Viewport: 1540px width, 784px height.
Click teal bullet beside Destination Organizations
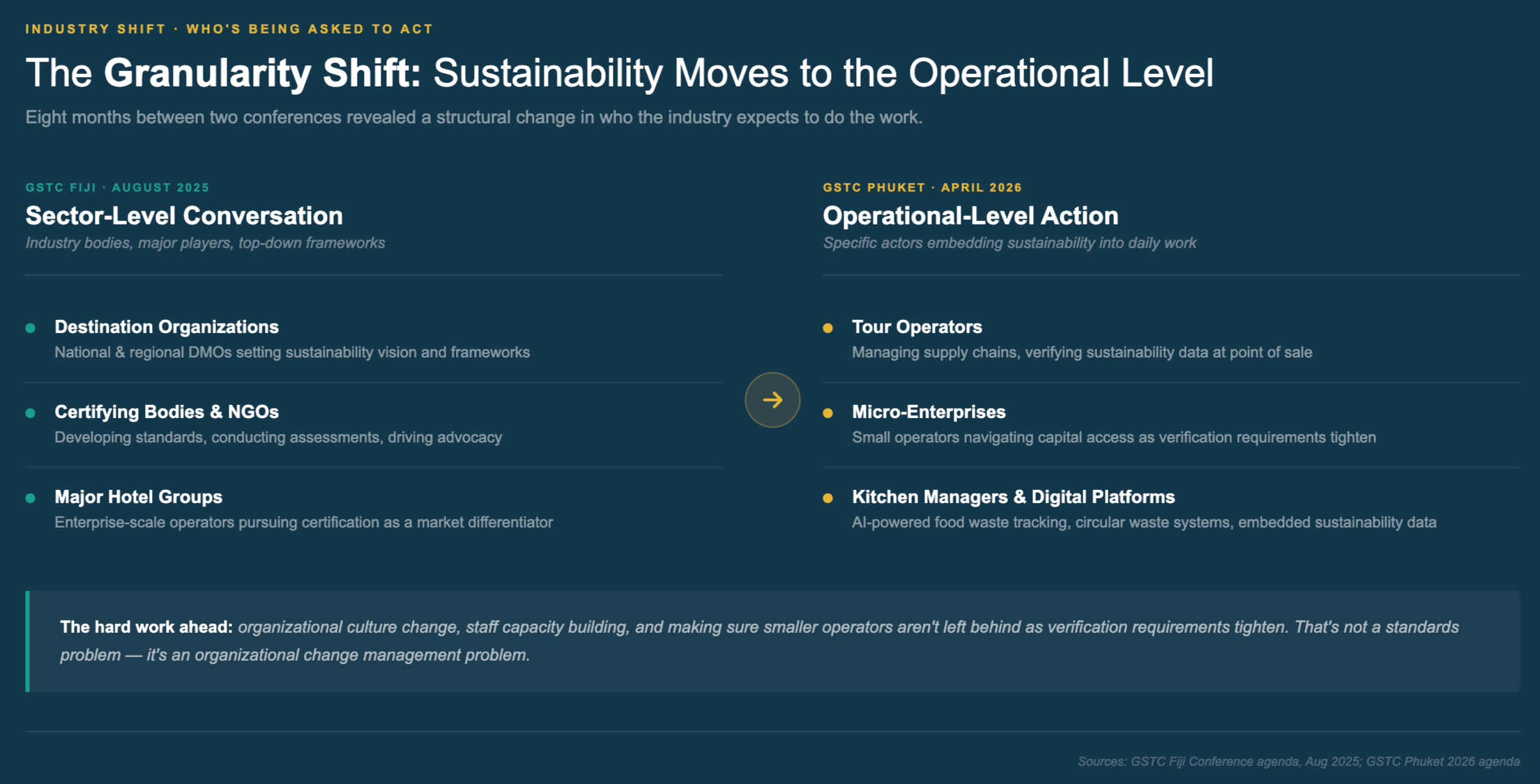30,328
